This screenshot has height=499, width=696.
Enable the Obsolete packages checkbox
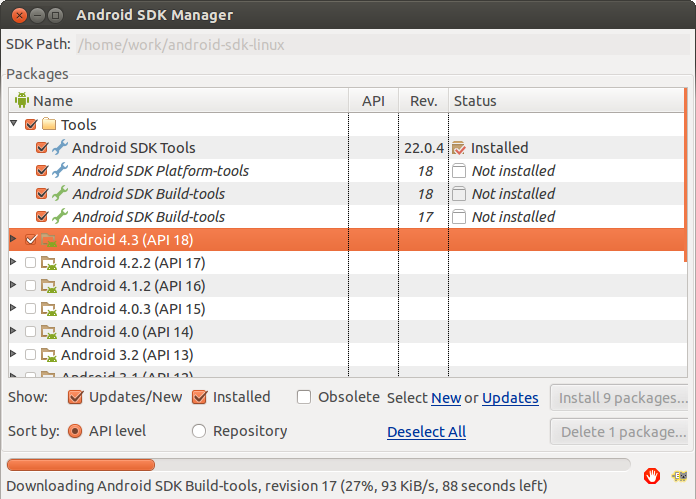click(x=304, y=397)
